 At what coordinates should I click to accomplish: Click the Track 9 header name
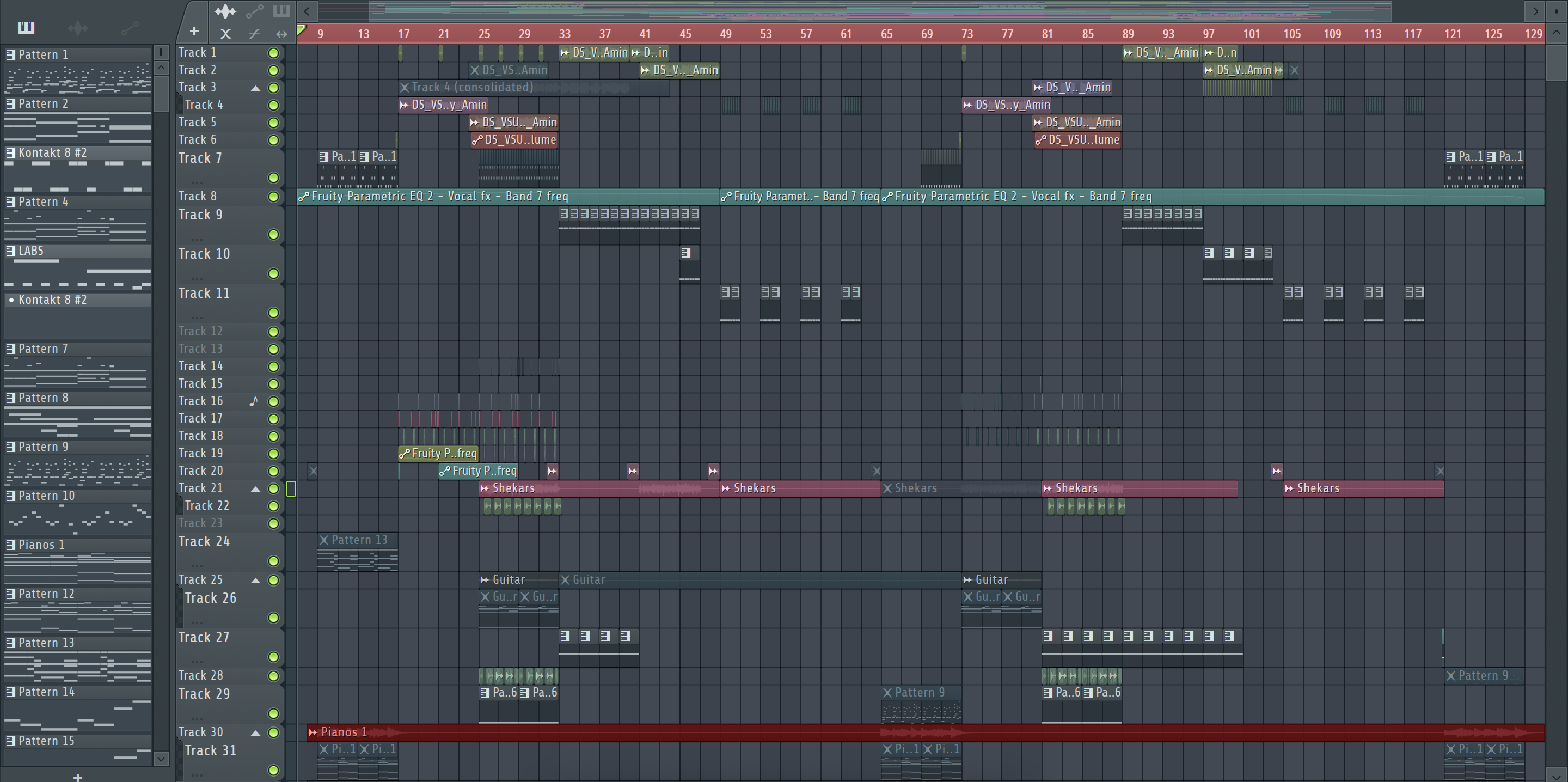click(x=200, y=215)
